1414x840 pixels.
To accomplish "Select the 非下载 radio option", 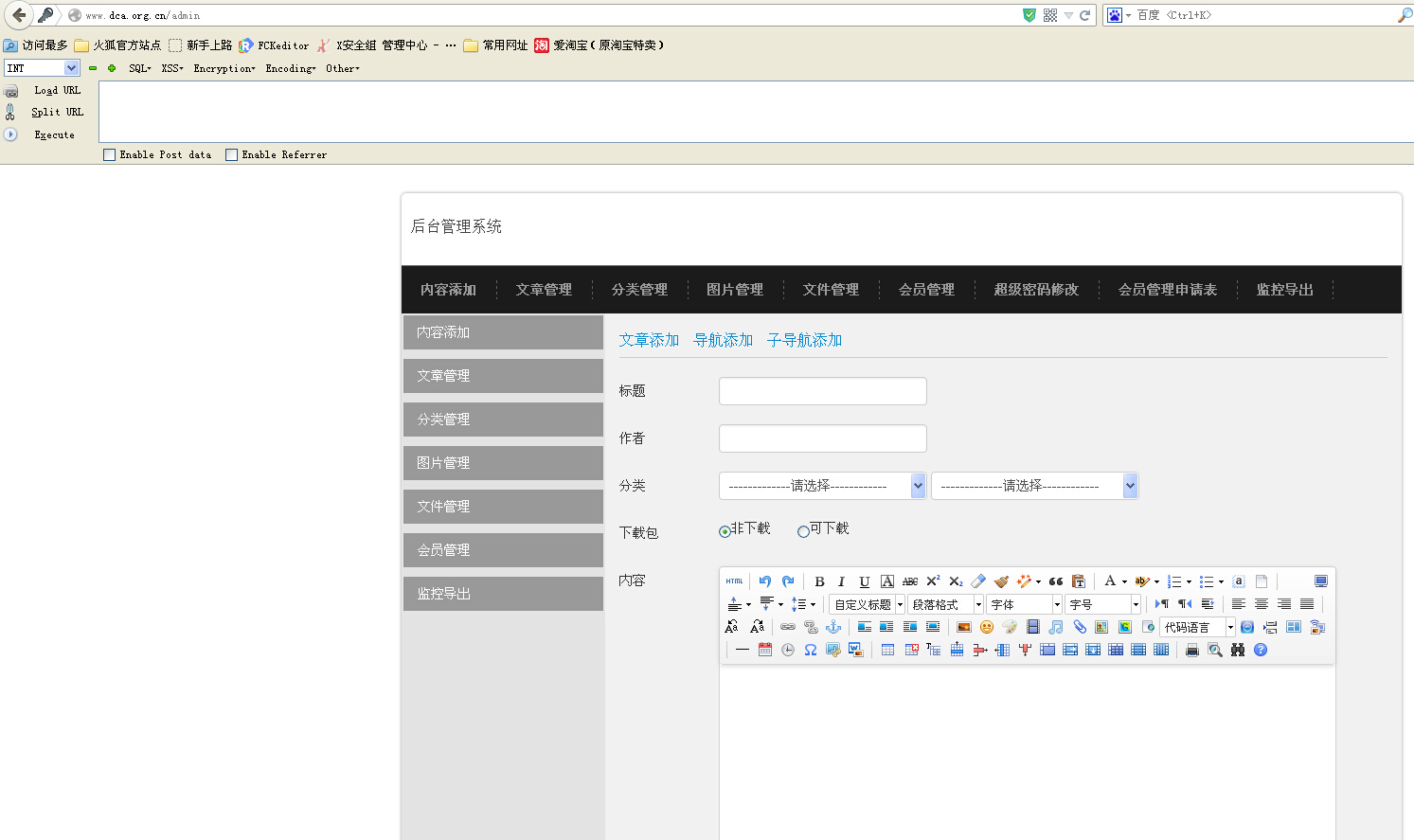I will point(725,531).
